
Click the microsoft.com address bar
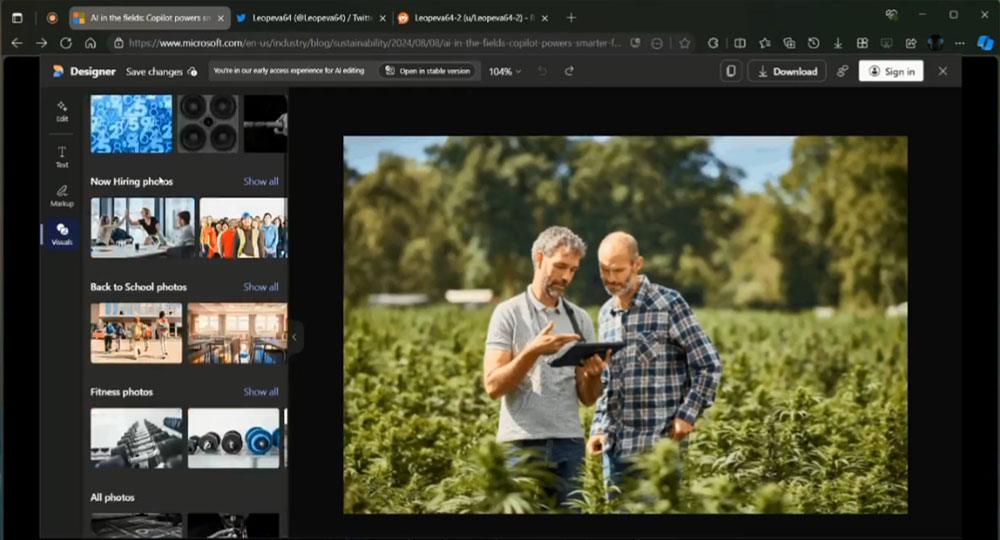[x=375, y=43]
